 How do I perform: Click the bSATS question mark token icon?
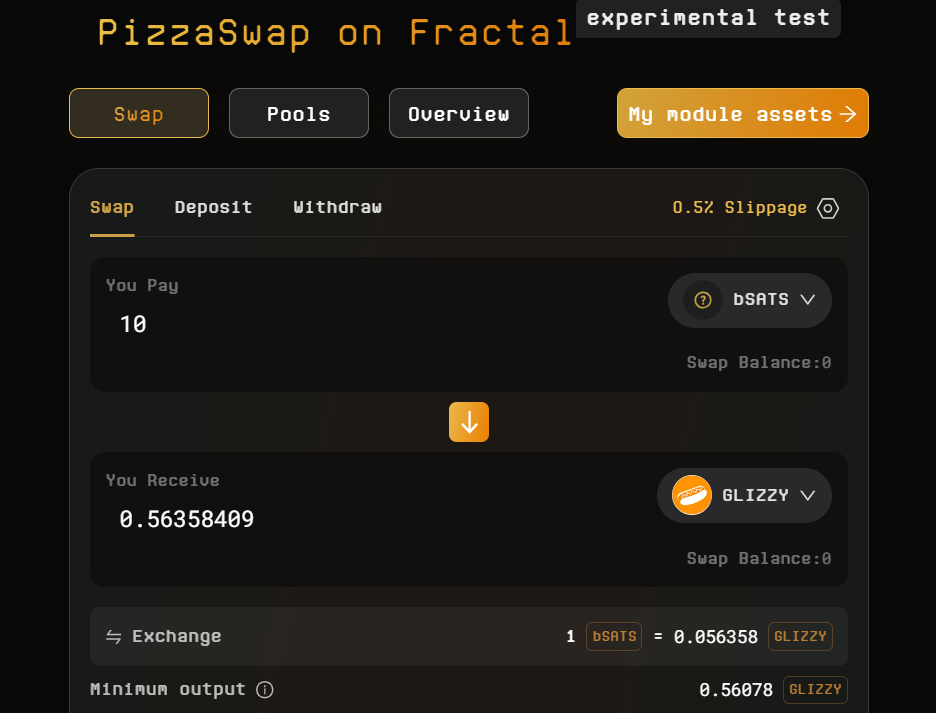pos(703,300)
